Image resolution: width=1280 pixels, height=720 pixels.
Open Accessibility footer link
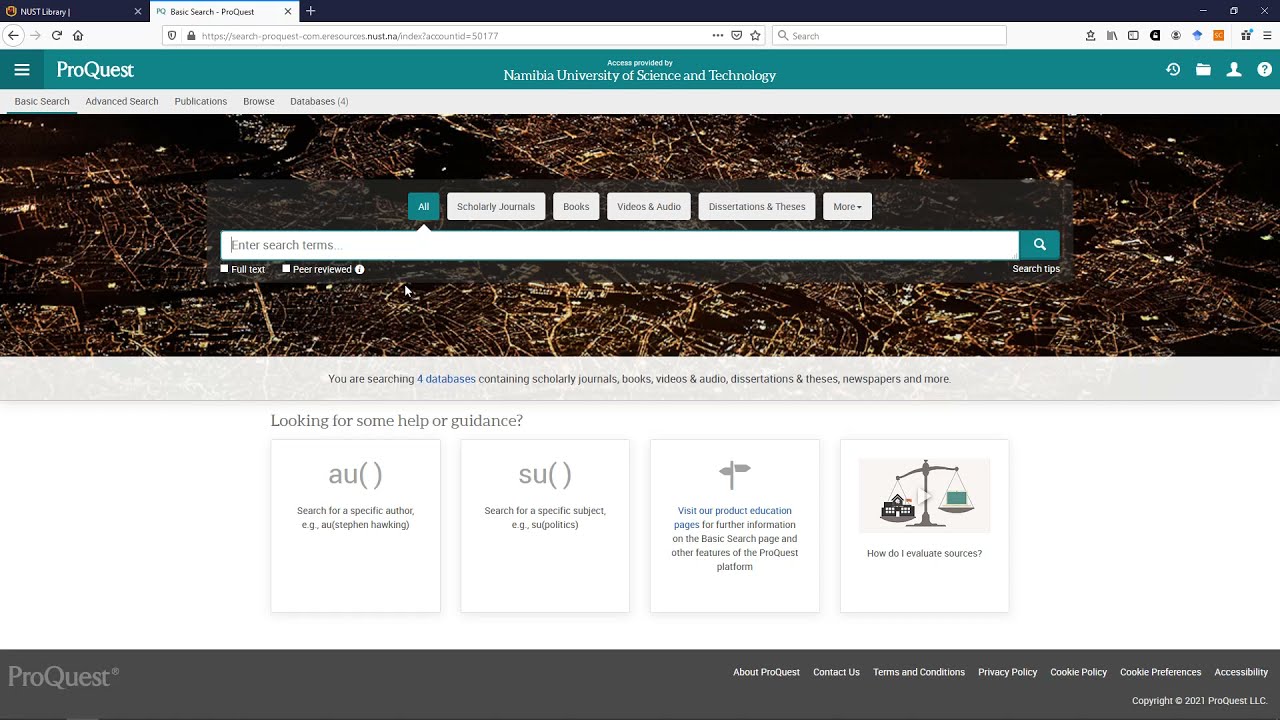point(1241,672)
